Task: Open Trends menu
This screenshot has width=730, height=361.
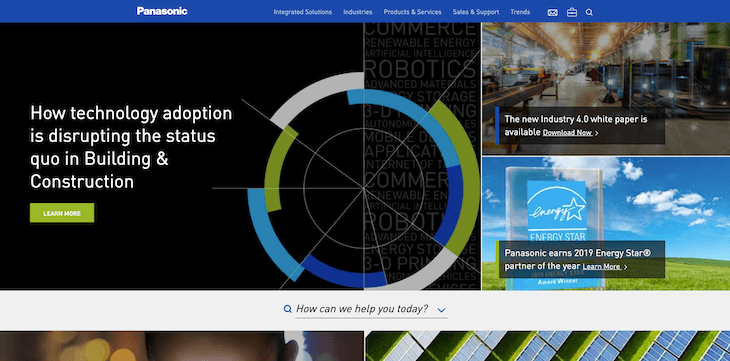Action: 520,12
